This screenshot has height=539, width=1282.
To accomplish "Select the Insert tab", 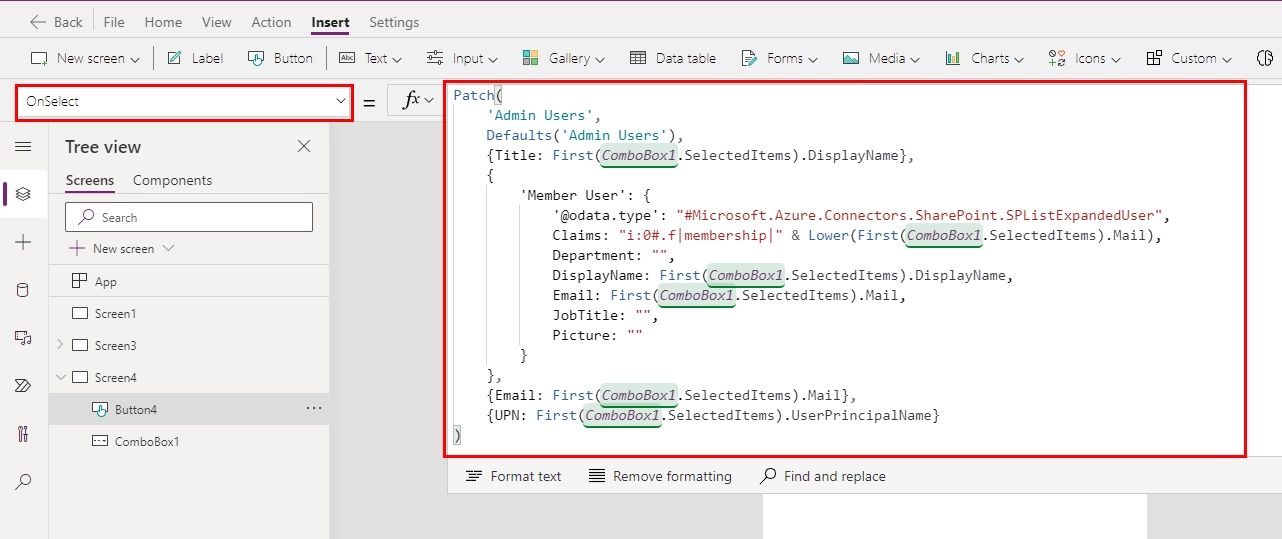I will [330, 22].
